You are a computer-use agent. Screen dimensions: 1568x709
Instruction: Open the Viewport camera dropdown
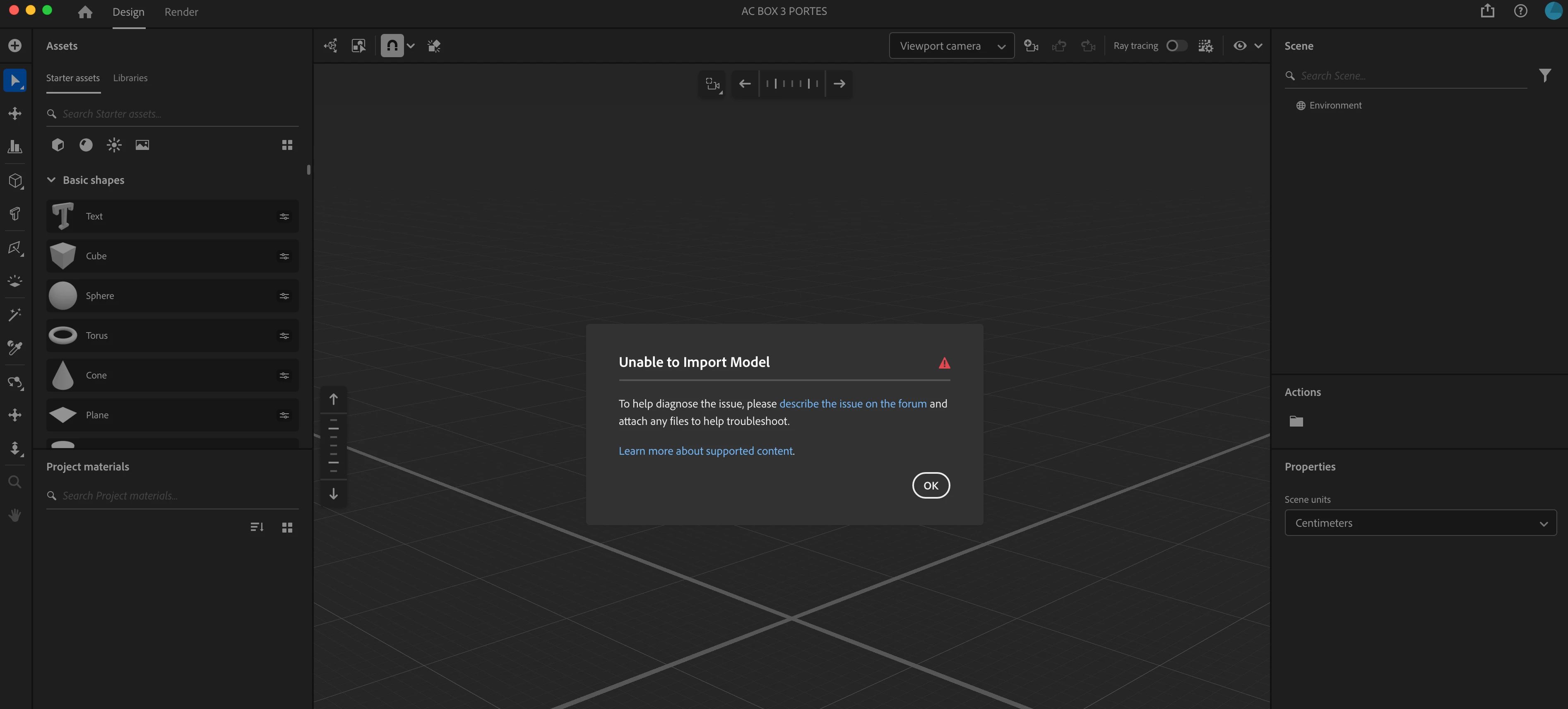click(951, 46)
